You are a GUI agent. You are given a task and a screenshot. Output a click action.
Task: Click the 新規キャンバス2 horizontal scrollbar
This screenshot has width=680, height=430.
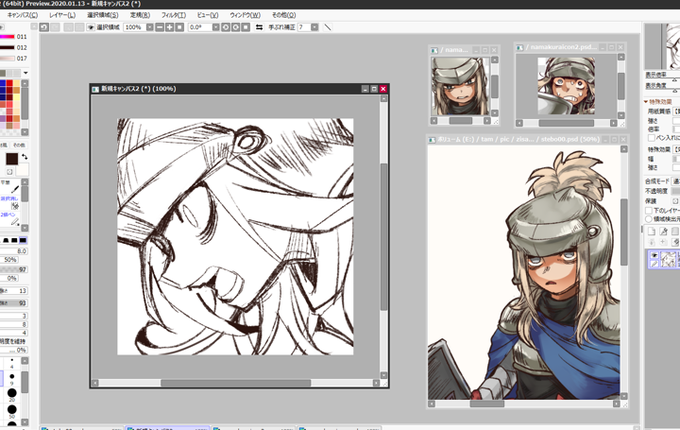(x=236, y=383)
